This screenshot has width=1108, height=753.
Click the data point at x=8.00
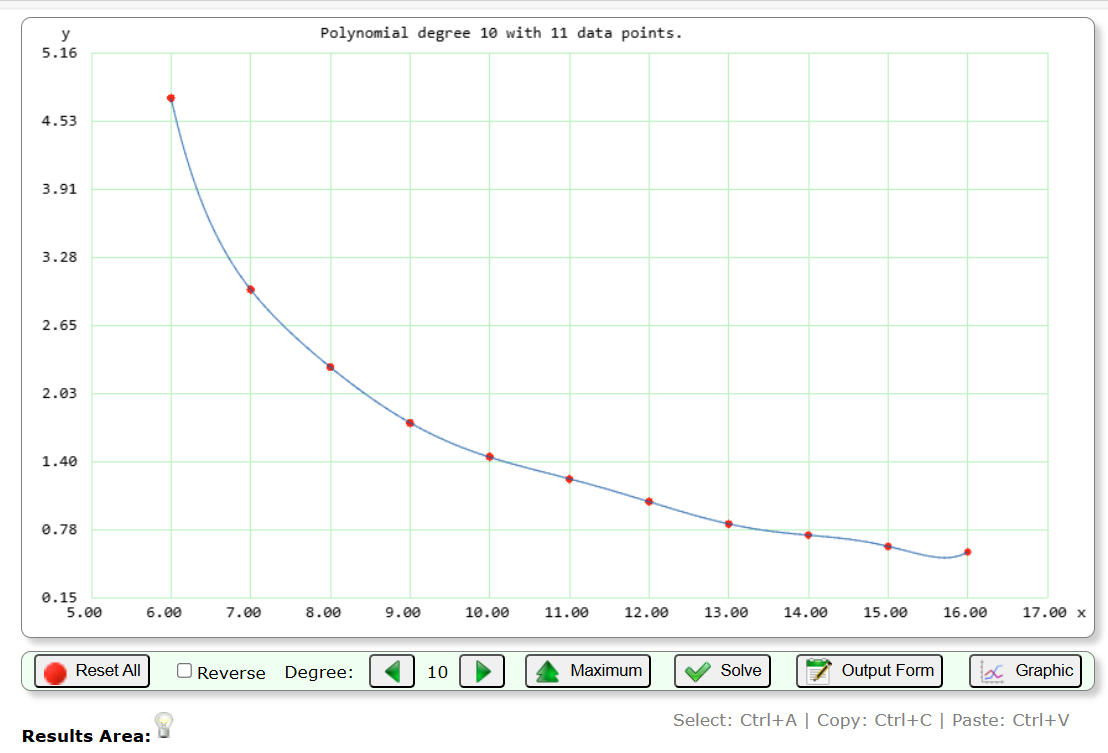330,367
